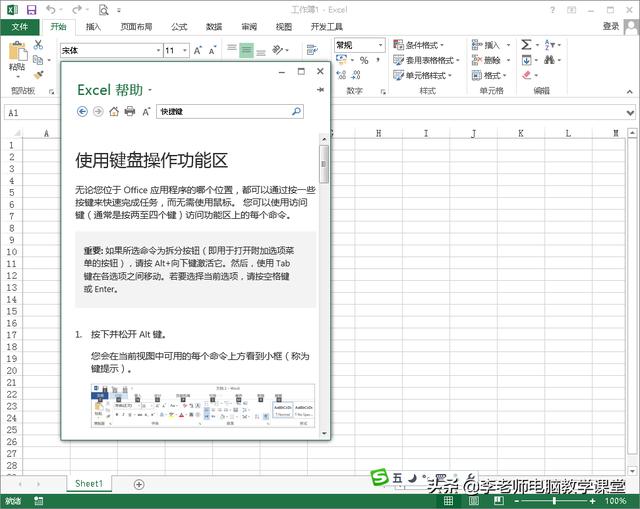Switch to Page Layout view in status bar

click(473, 501)
